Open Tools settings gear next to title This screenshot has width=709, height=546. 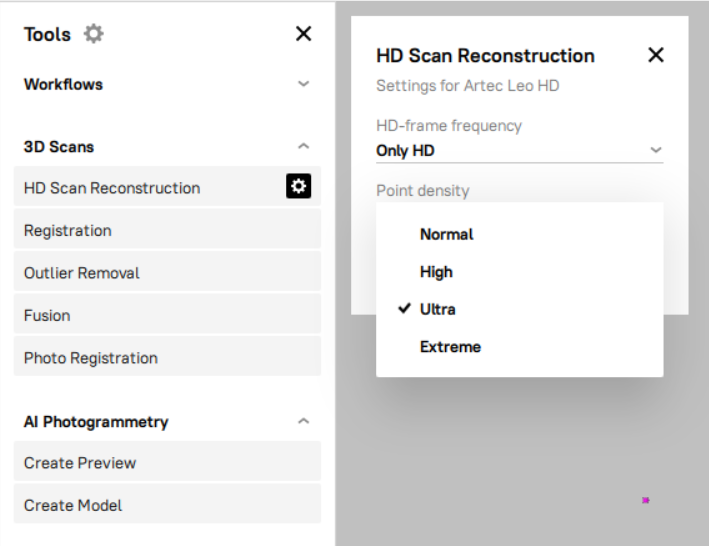[94, 34]
